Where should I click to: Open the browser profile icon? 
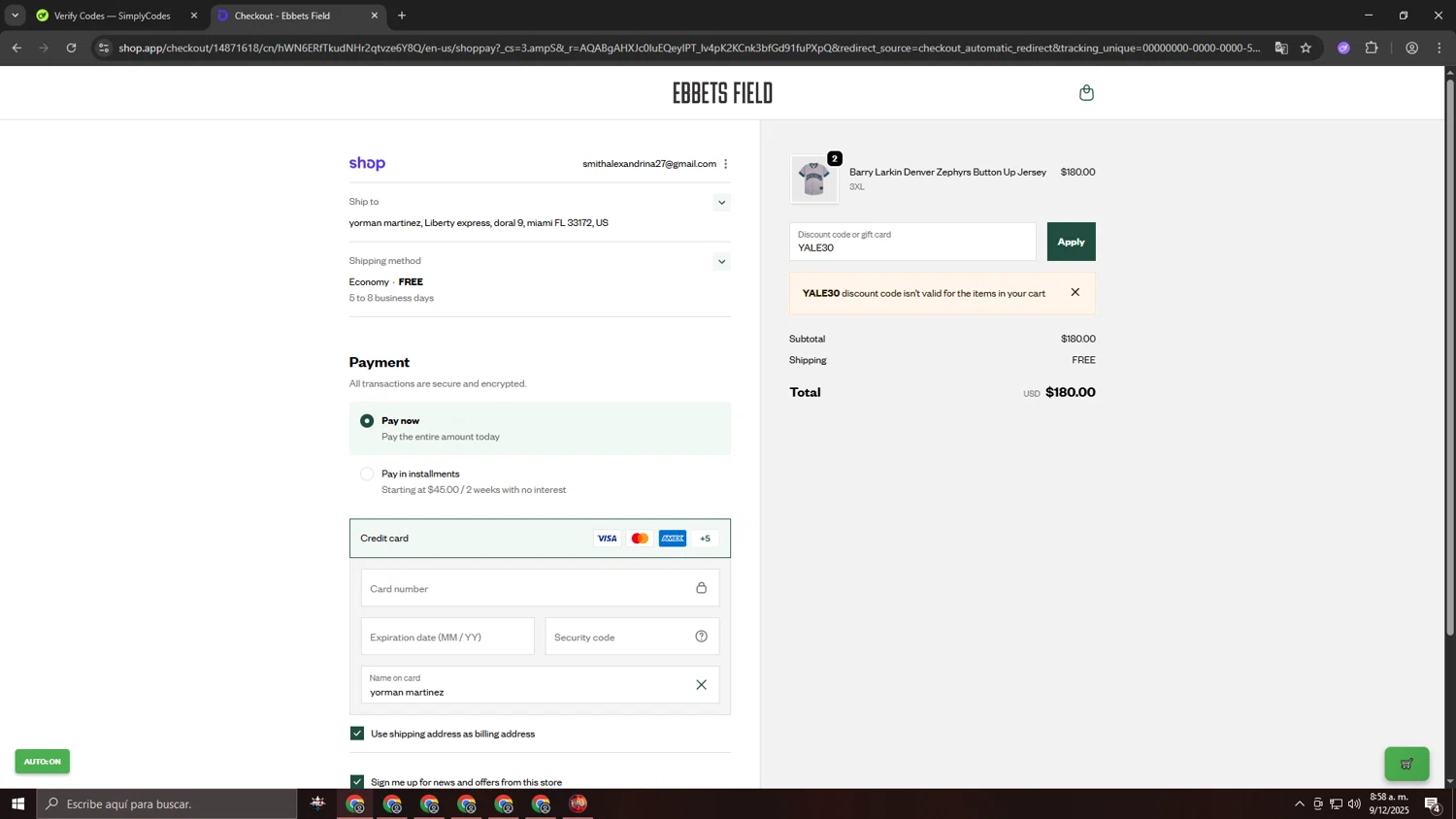click(1411, 48)
